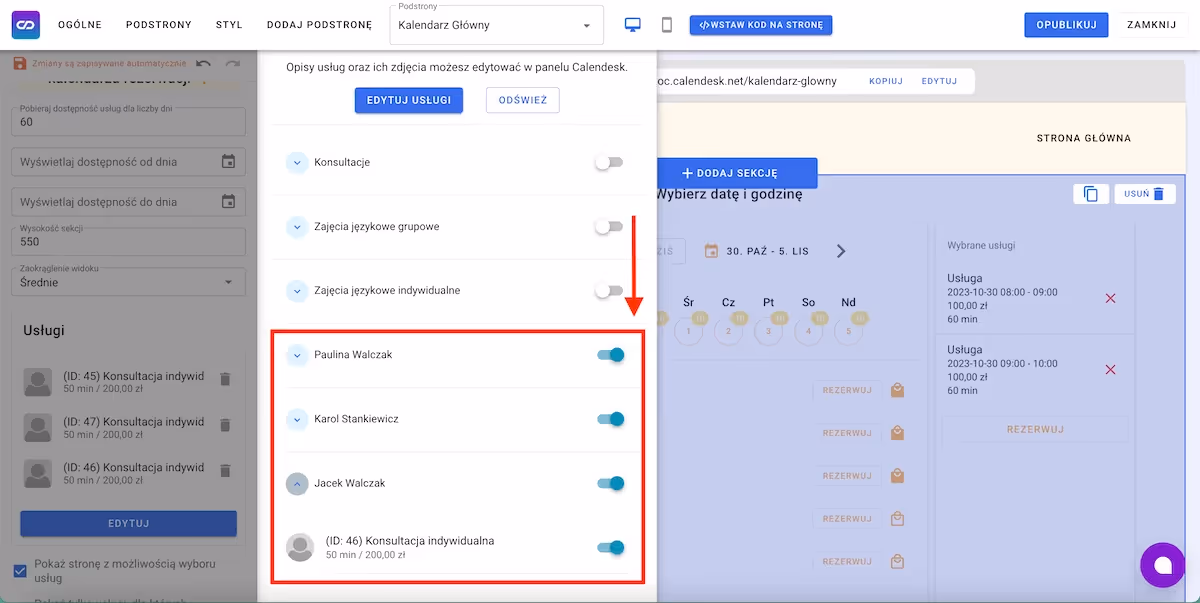
Task: Switch to mobile preview icon
Action: click(667, 25)
